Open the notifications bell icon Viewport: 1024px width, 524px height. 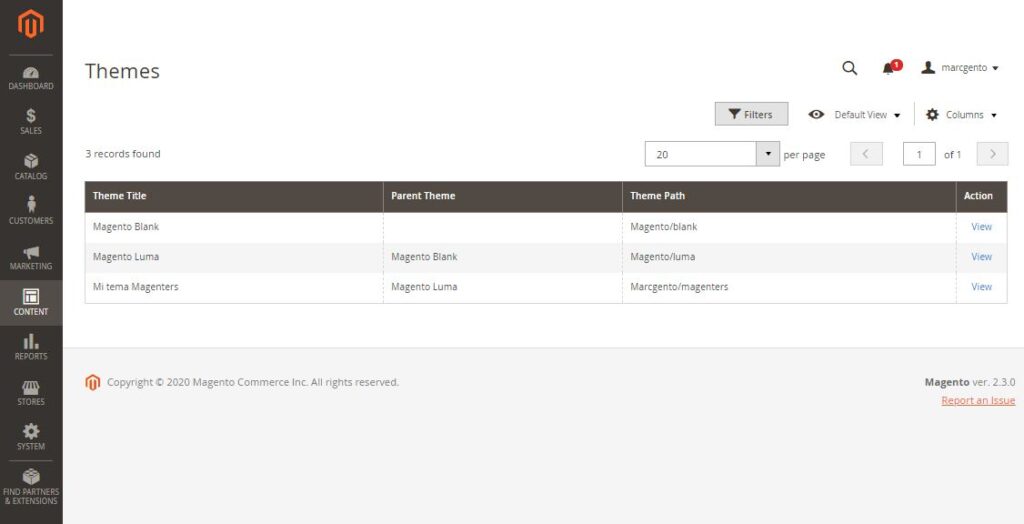click(x=888, y=68)
